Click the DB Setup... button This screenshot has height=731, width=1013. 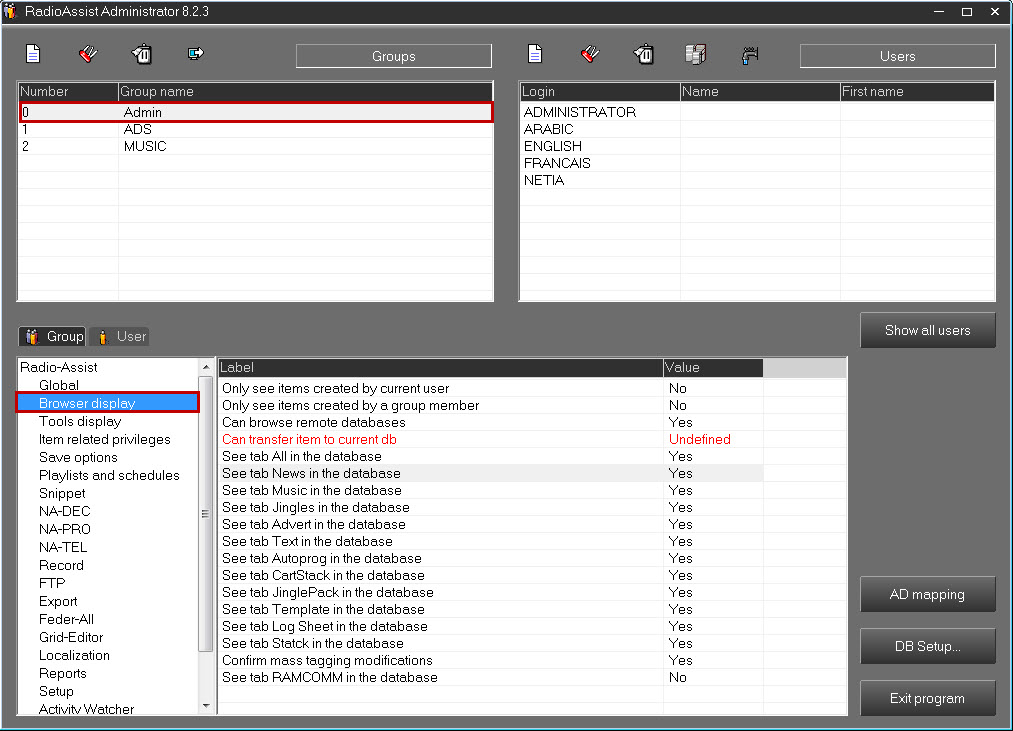pos(927,646)
